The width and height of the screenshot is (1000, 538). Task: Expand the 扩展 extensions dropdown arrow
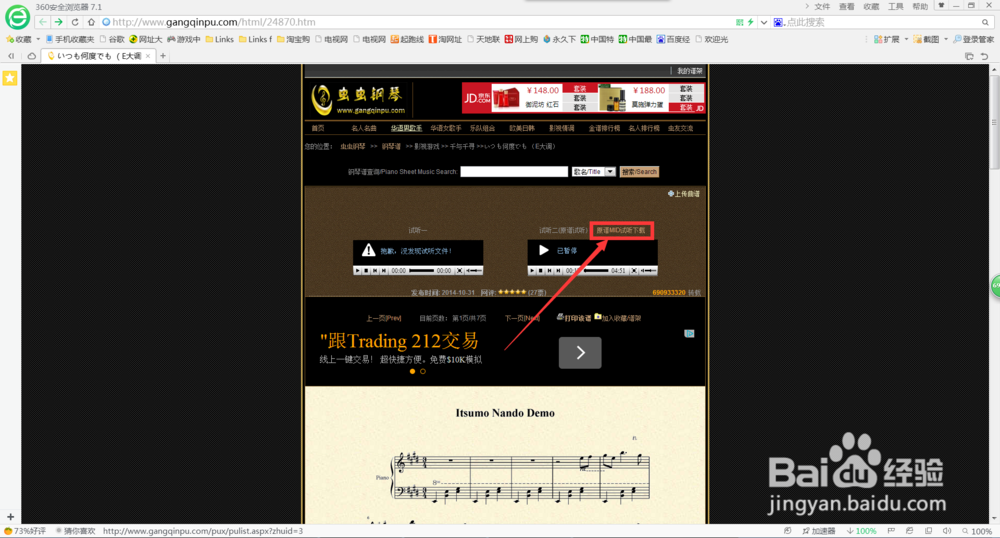(x=906, y=40)
